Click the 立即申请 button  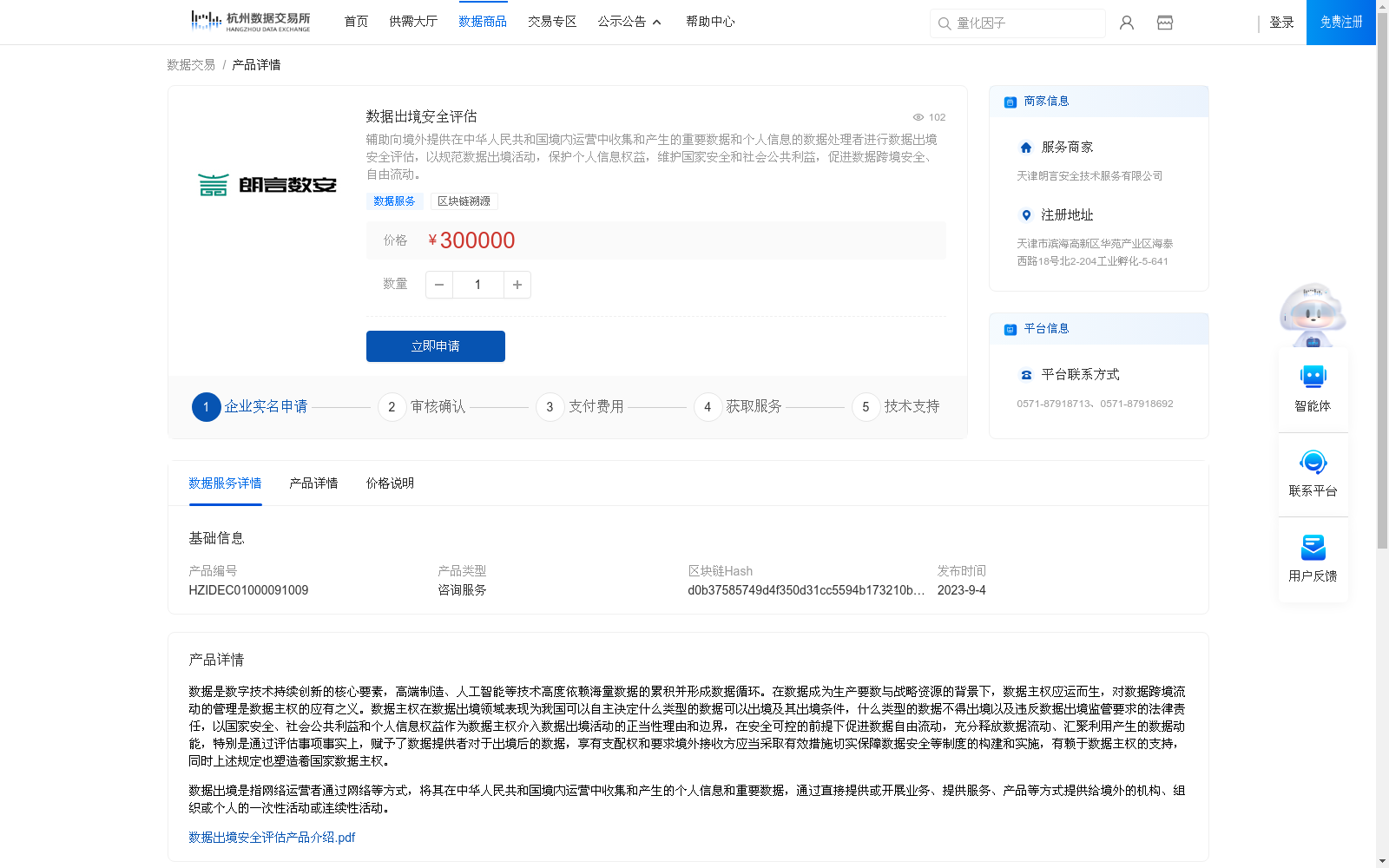tap(436, 346)
